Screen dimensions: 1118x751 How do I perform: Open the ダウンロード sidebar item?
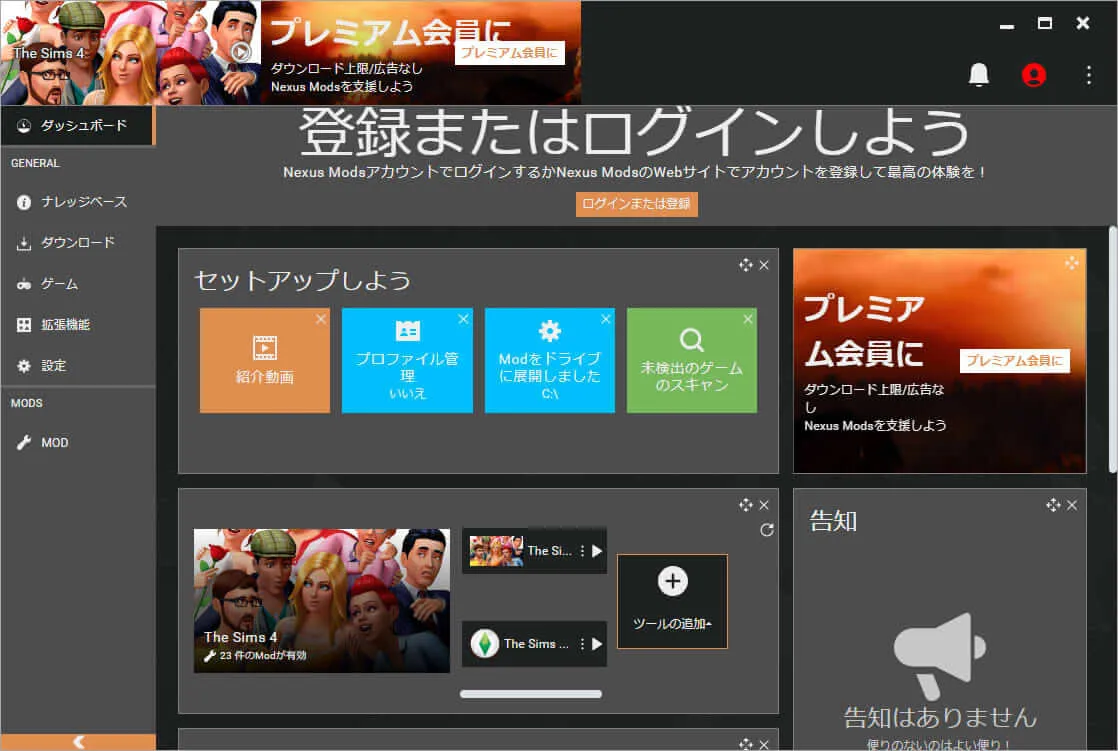coord(78,243)
